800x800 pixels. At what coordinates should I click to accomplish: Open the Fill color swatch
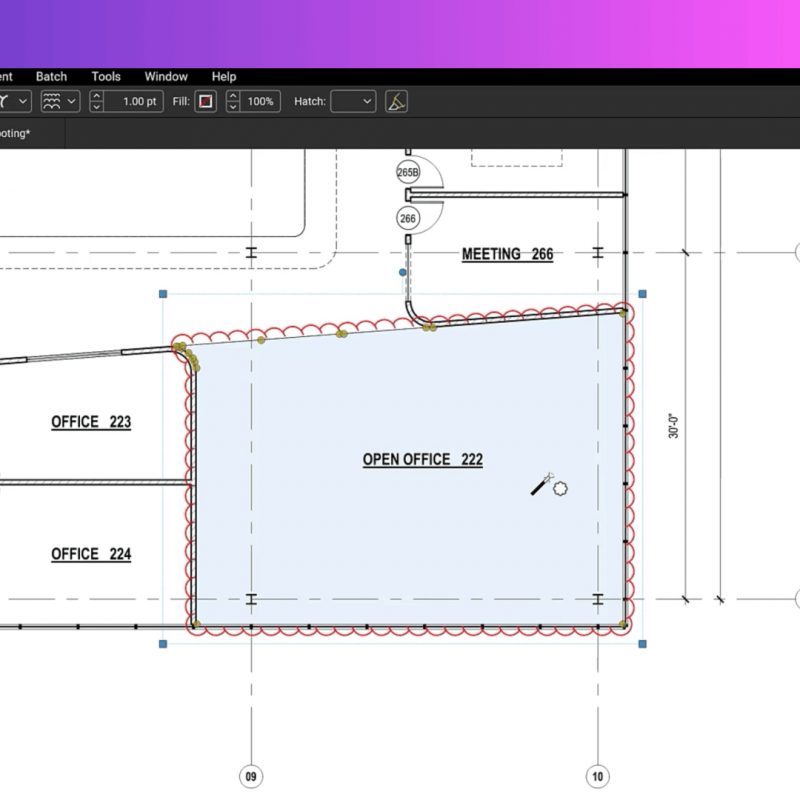point(206,101)
